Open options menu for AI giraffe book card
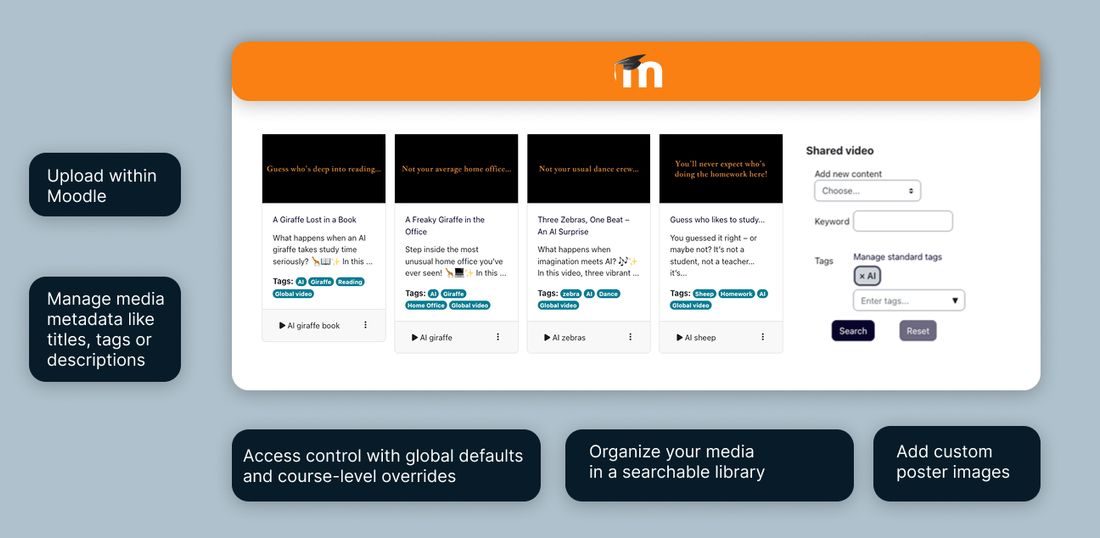 tap(365, 325)
